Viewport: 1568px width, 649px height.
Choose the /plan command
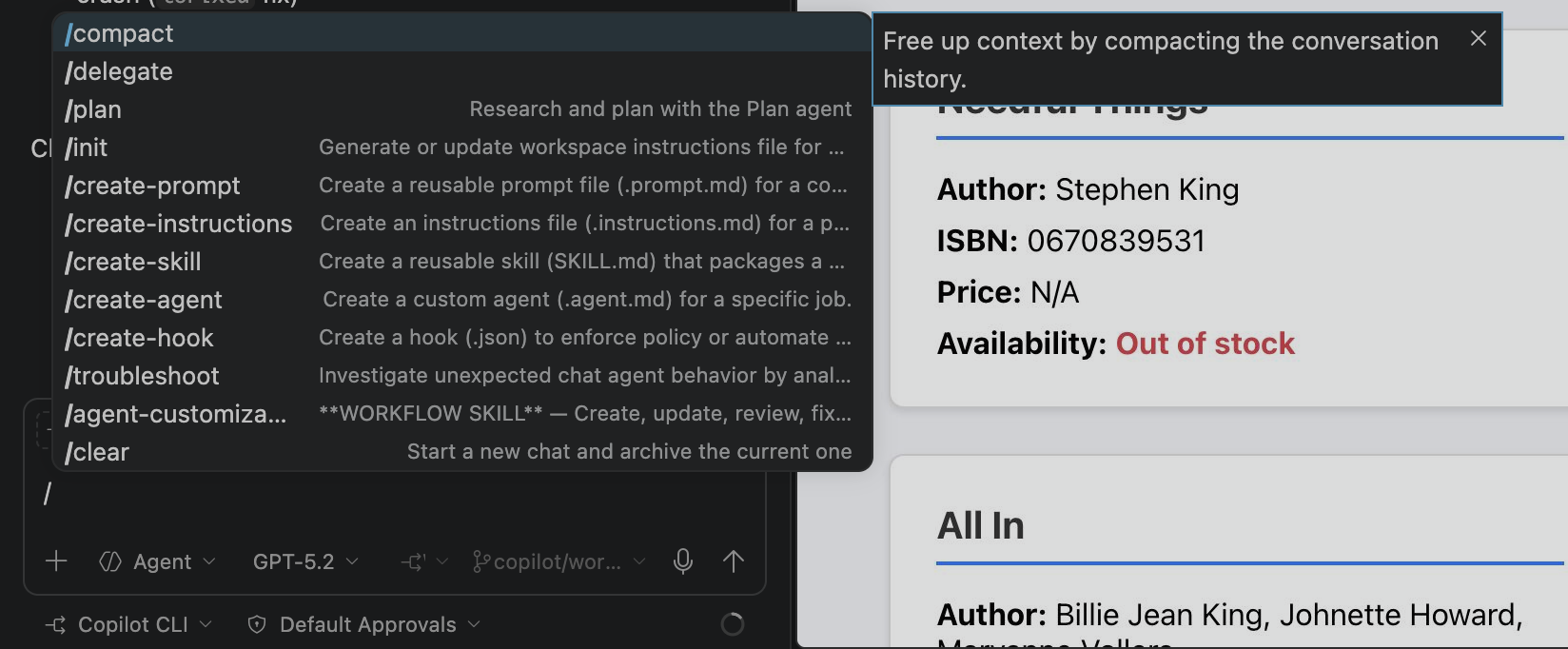pyautogui.click(x=462, y=109)
